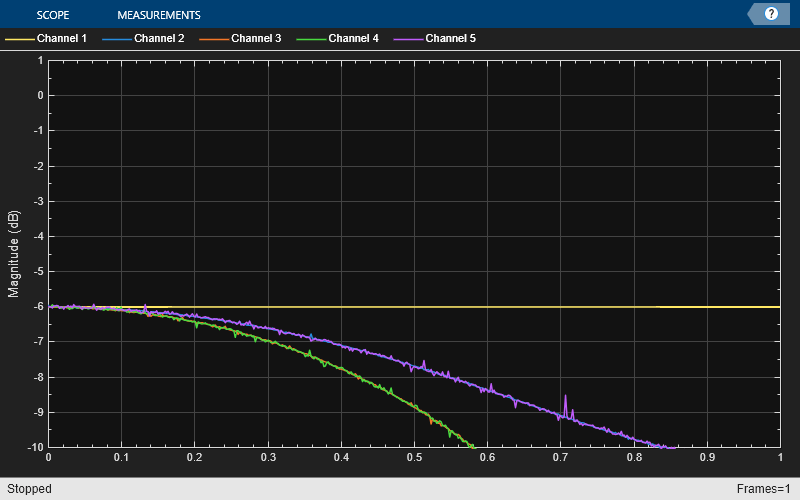Image resolution: width=800 pixels, height=500 pixels.
Task: Open the help question mark icon
Action: click(x=771, y=14)
